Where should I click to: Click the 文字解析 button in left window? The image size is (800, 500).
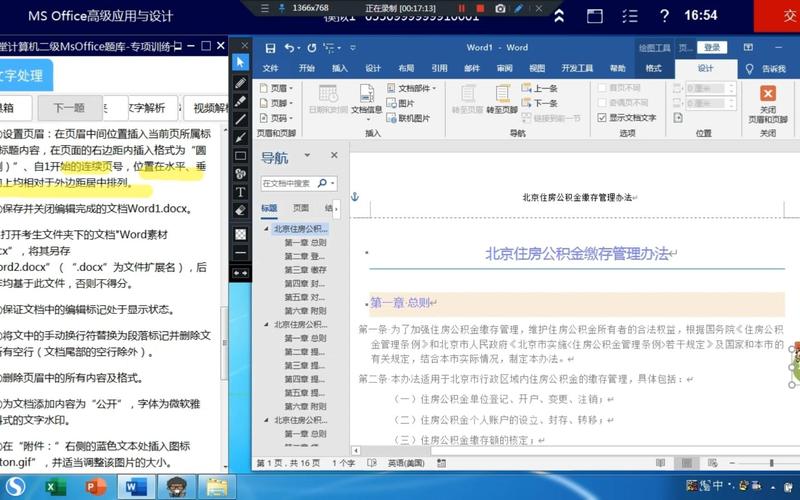[x=148, y=108]
